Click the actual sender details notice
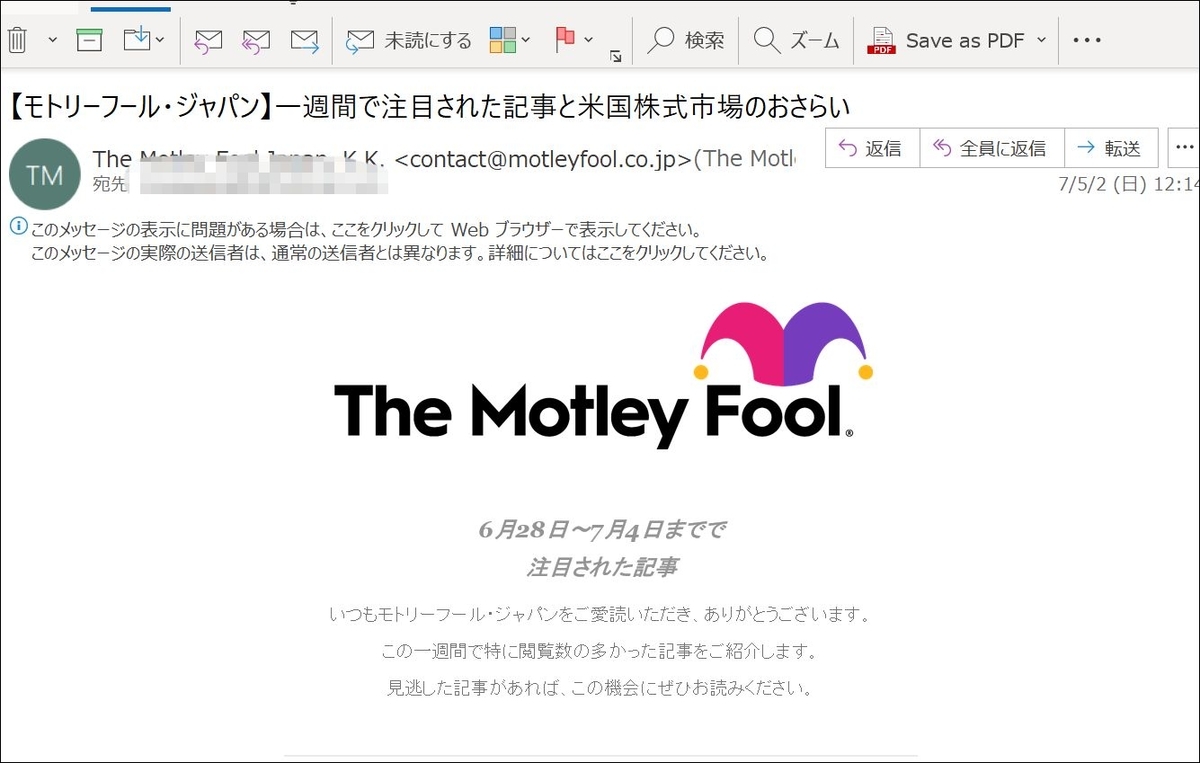Viewport: 1200px width, 763px height. (x=399, y=253)
